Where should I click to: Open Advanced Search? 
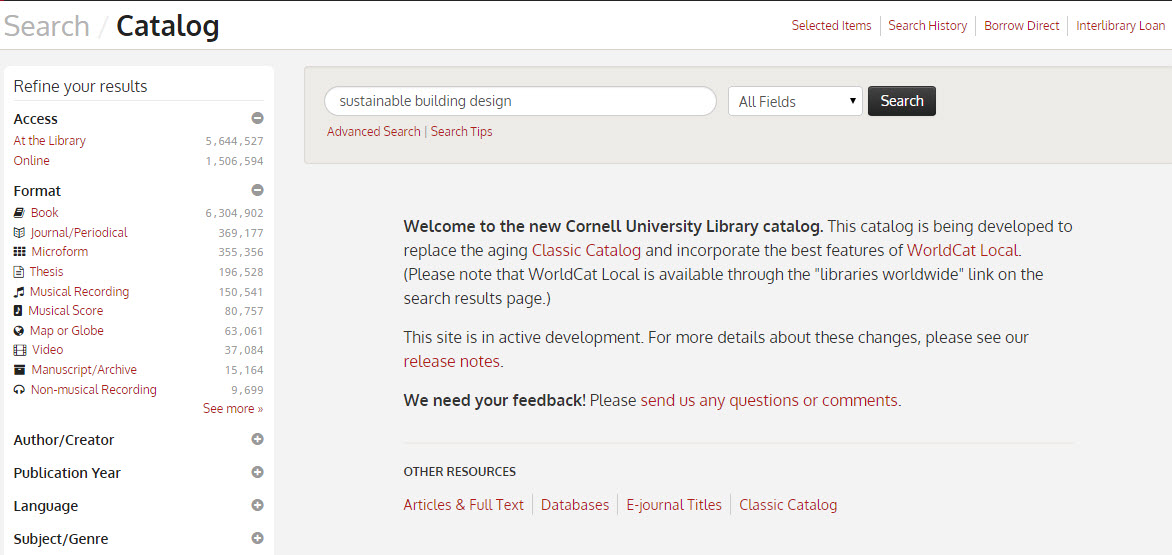pyautogui.click(x=374, y=131)
